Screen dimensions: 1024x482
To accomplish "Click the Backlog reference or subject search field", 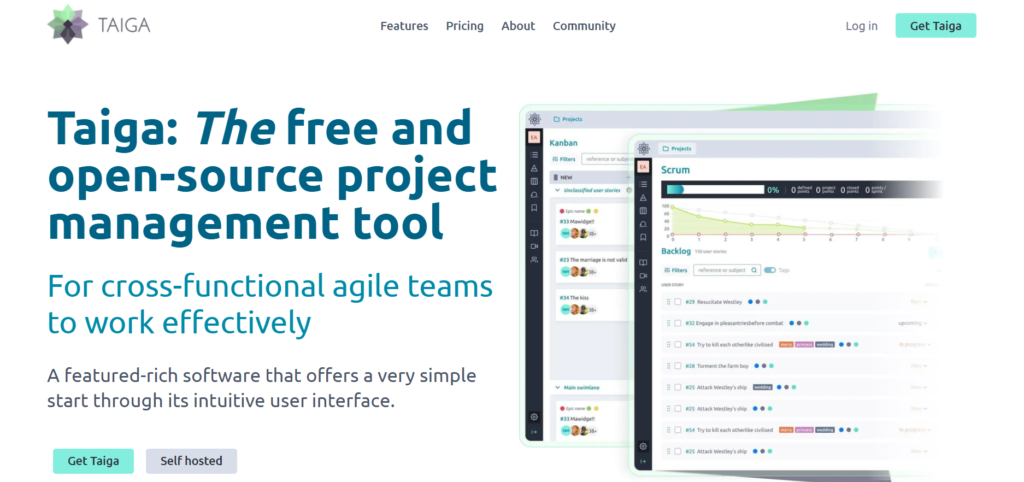I will pyautogui.click(x=727, y=270).
